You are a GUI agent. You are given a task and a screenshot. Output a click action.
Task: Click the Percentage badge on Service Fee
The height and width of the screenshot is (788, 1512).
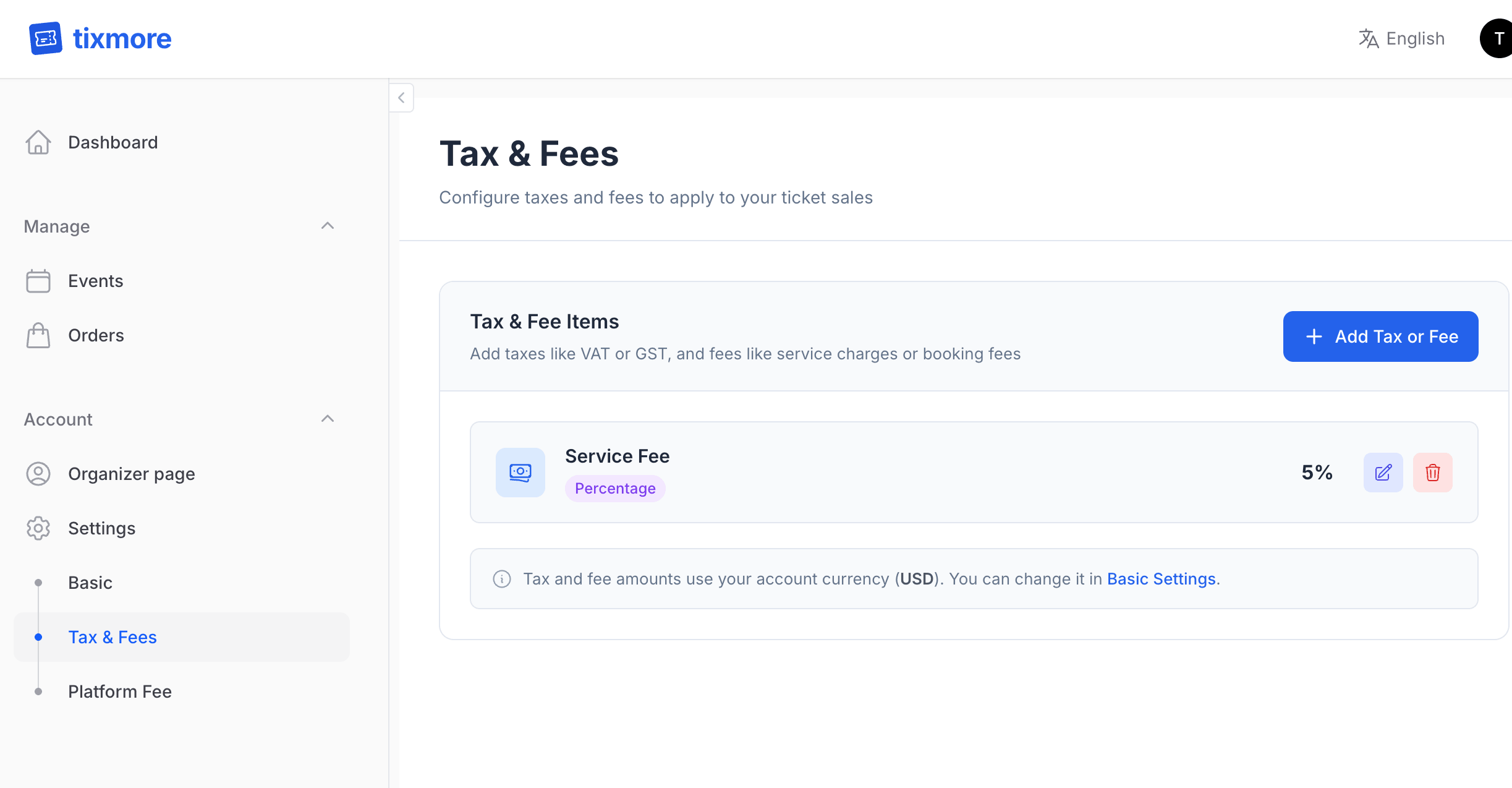[615, 488]
